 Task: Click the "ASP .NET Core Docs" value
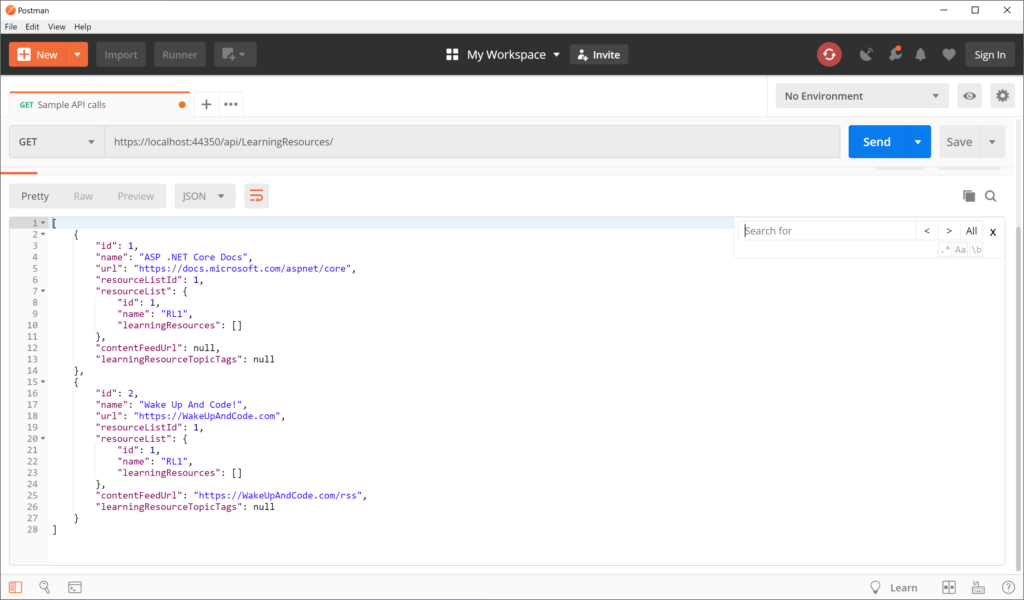(x=193, y=257)
